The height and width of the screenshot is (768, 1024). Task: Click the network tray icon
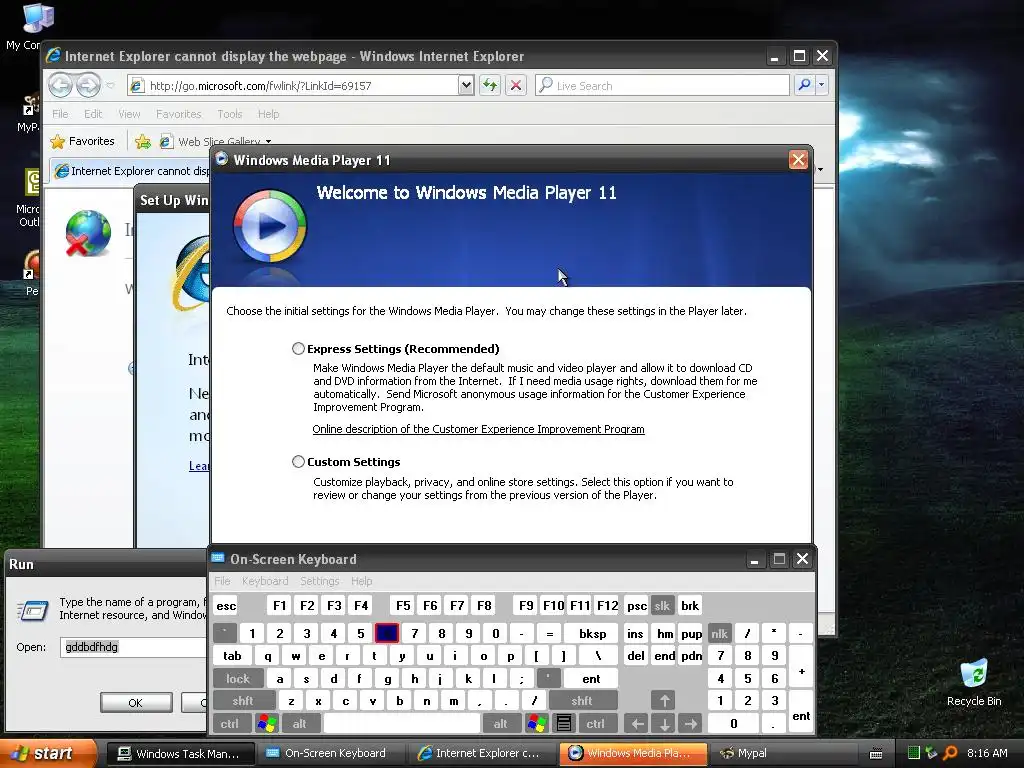(x=931, y=754)
